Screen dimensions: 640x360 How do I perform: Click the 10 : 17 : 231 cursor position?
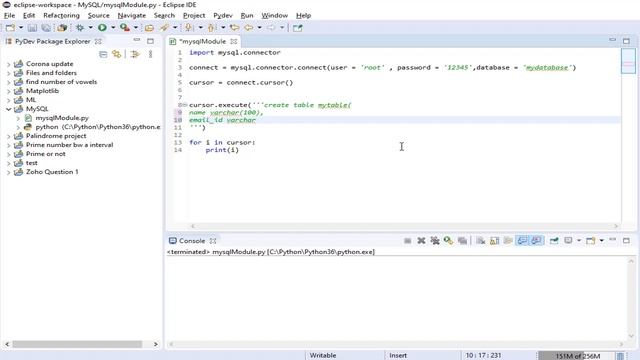click(x=483, y=356)
